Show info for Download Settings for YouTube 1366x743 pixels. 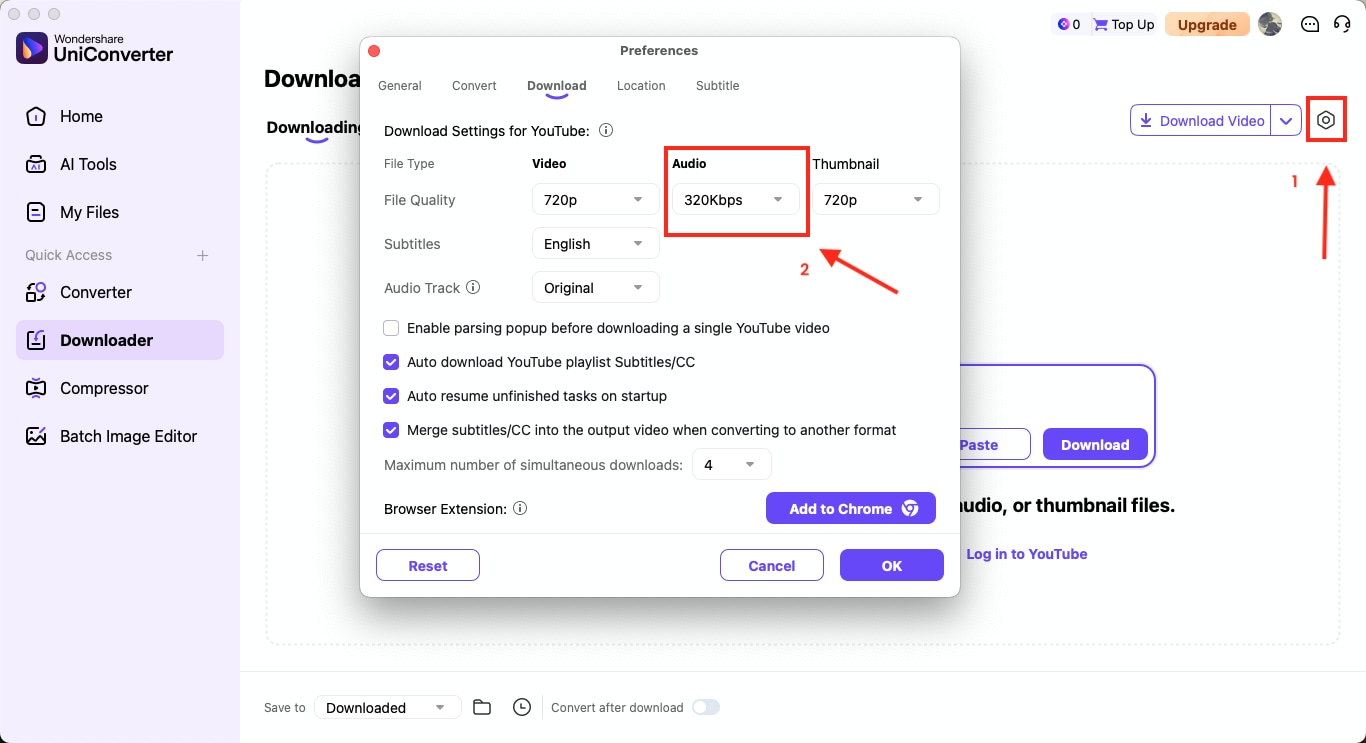tap(606, 130)
